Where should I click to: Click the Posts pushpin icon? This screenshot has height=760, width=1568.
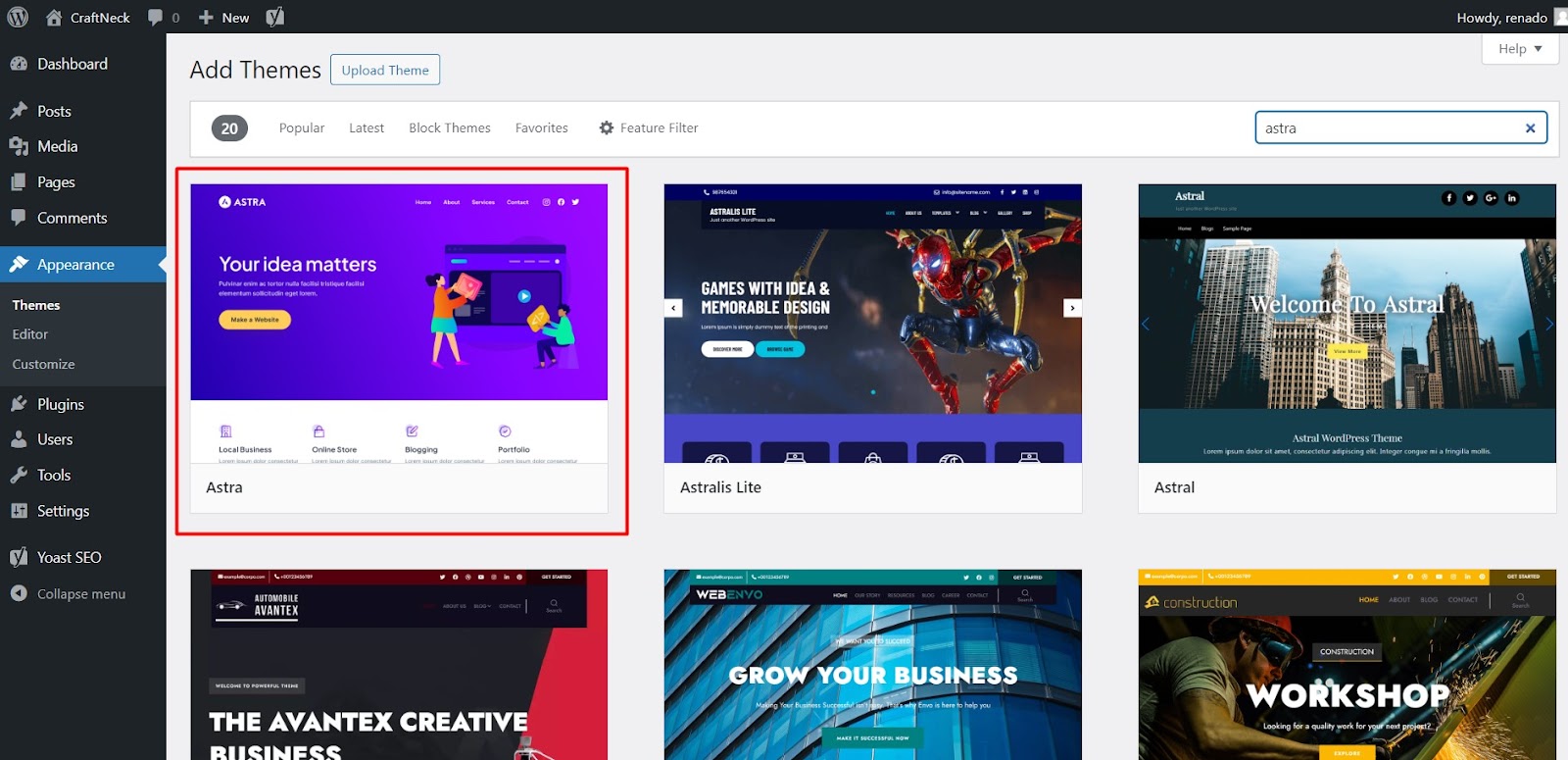coord(19,111)
